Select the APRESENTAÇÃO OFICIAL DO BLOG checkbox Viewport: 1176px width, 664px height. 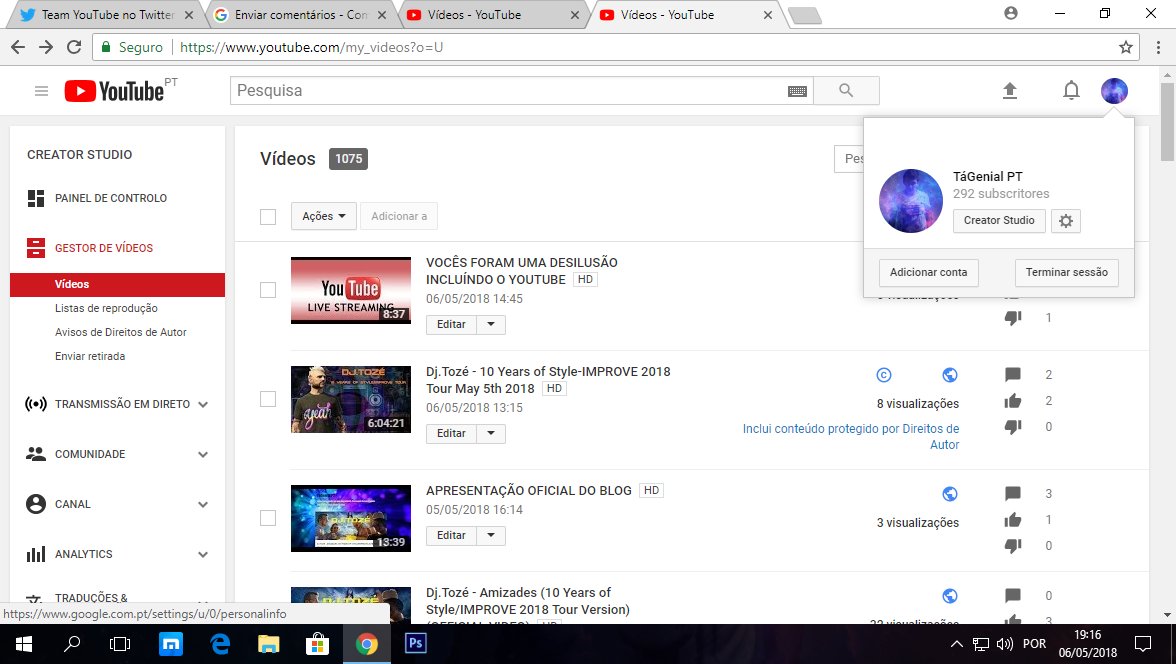(268, 518)
